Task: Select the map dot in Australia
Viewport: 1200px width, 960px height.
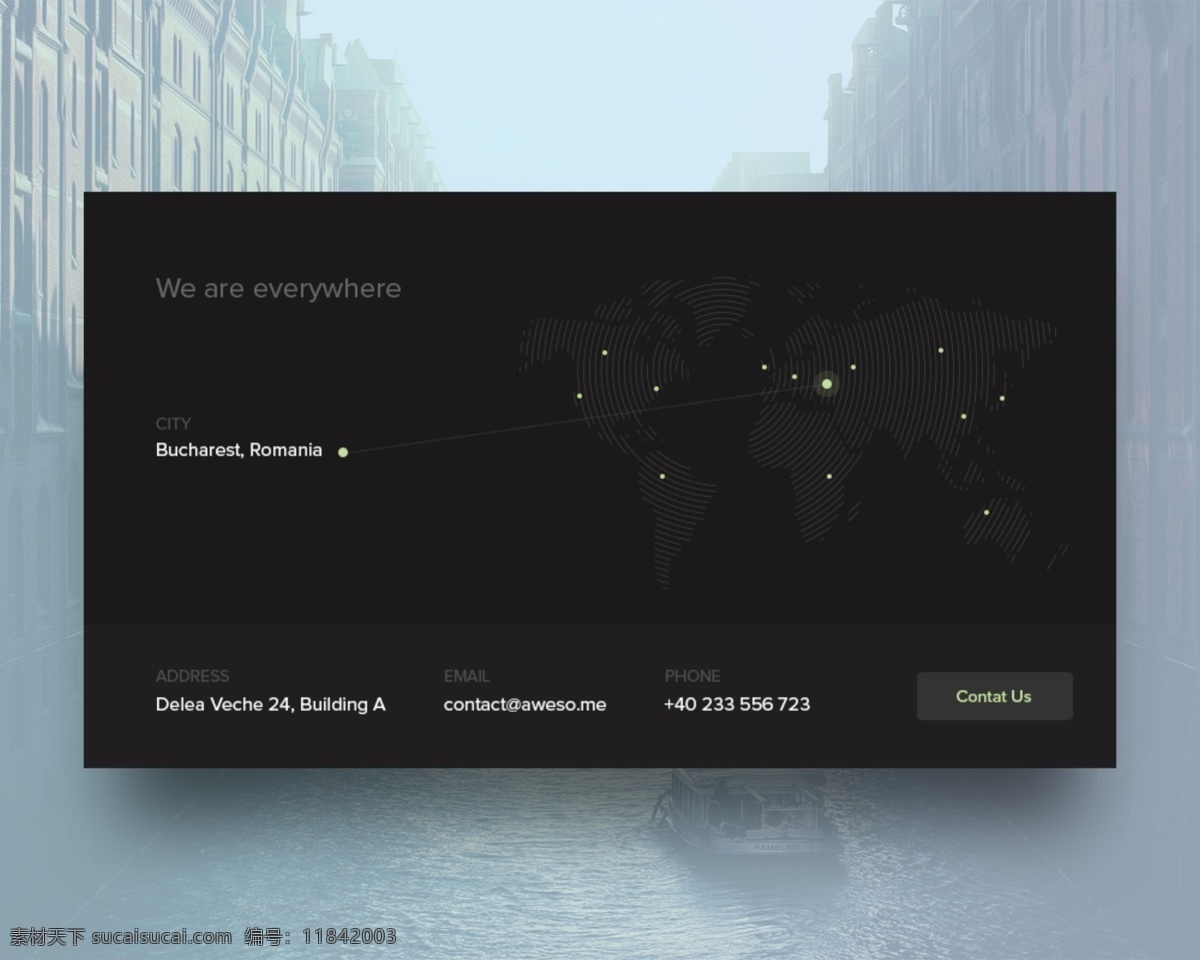Action: pos(986,513)
